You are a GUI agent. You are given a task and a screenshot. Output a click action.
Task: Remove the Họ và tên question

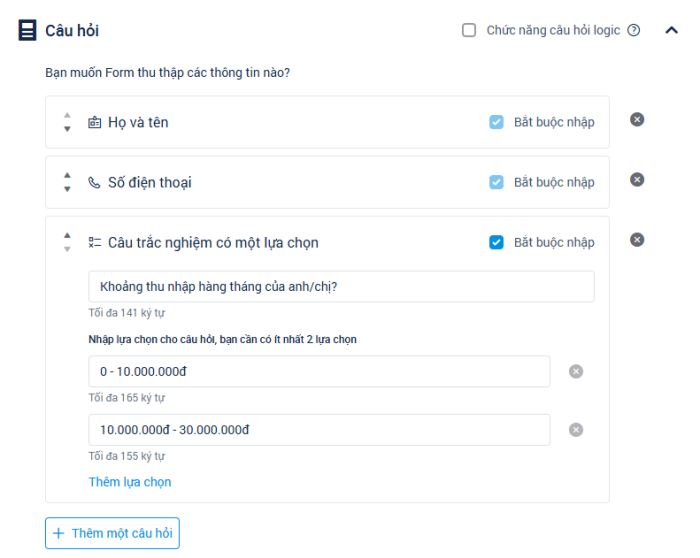(x=637, y=120)
